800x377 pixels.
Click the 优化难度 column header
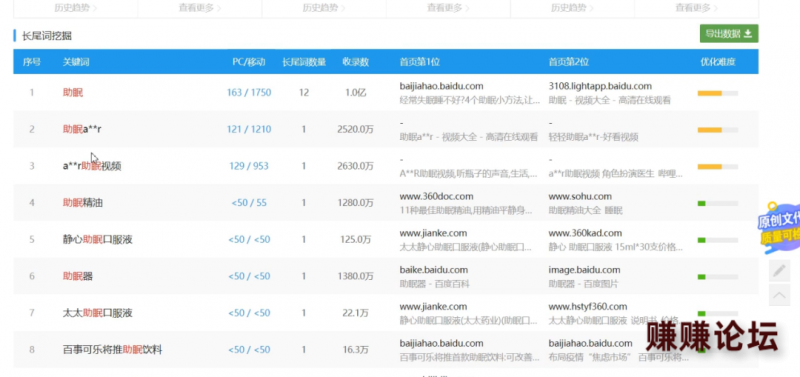click(718, 62)
